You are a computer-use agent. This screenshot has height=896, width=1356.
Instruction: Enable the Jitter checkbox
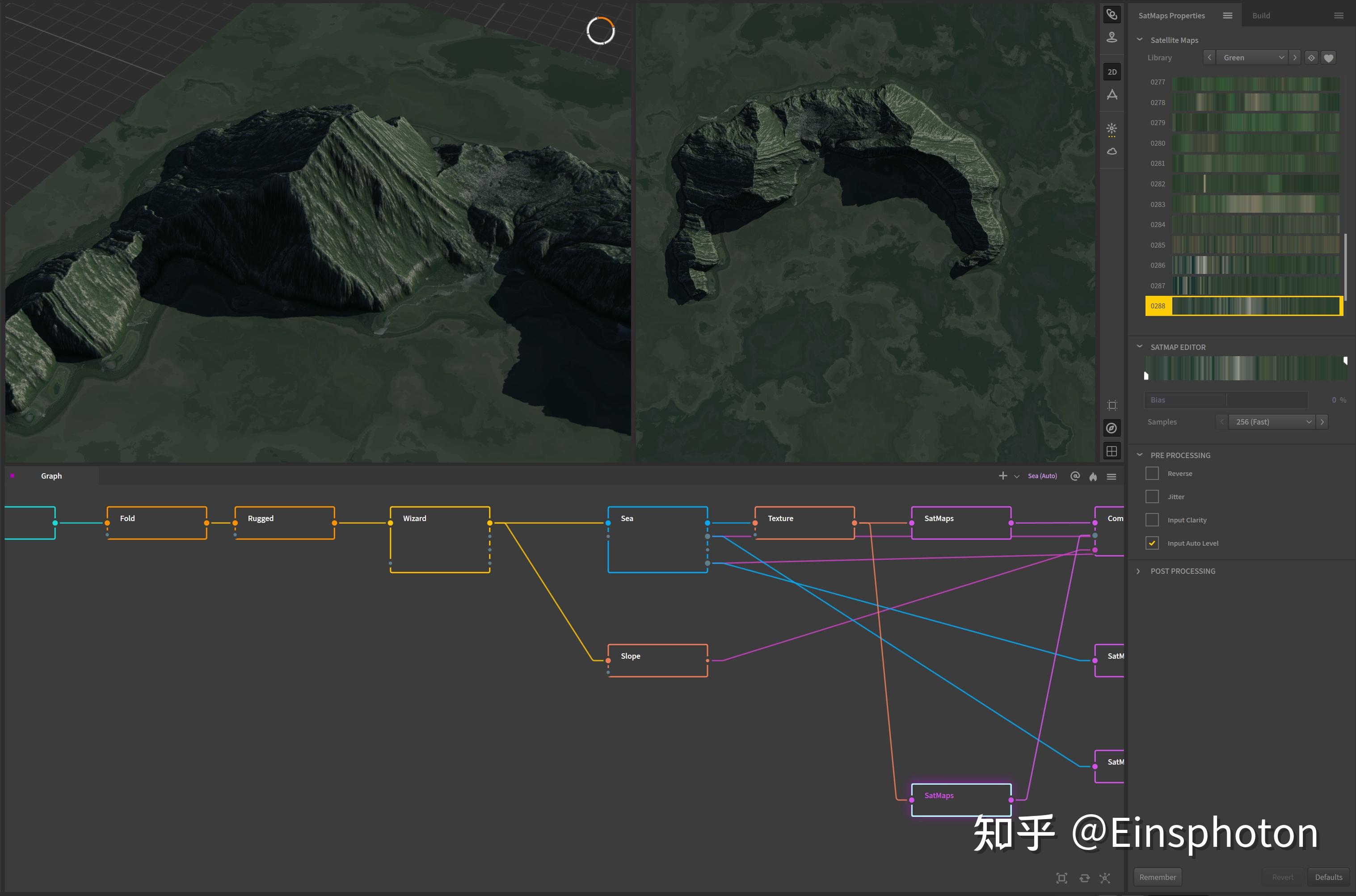click(1152, 496)
